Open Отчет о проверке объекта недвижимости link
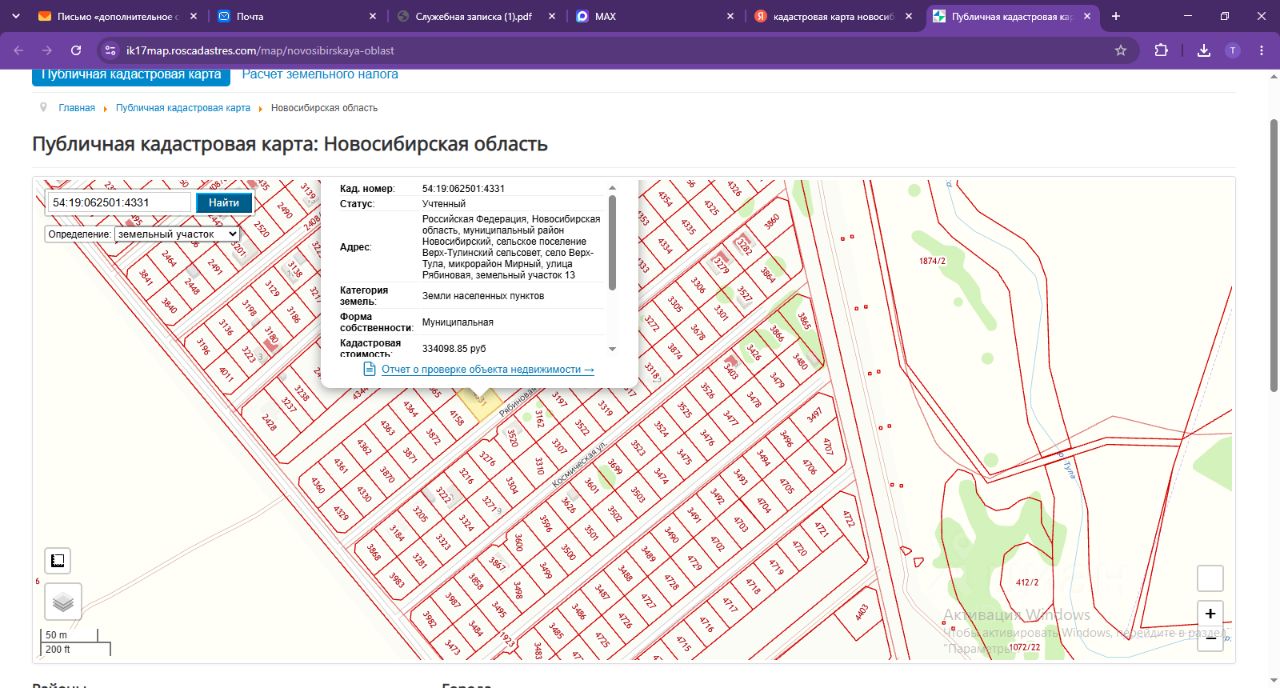1280x688 pixels. pyautogui.click(x=487, y=369)
